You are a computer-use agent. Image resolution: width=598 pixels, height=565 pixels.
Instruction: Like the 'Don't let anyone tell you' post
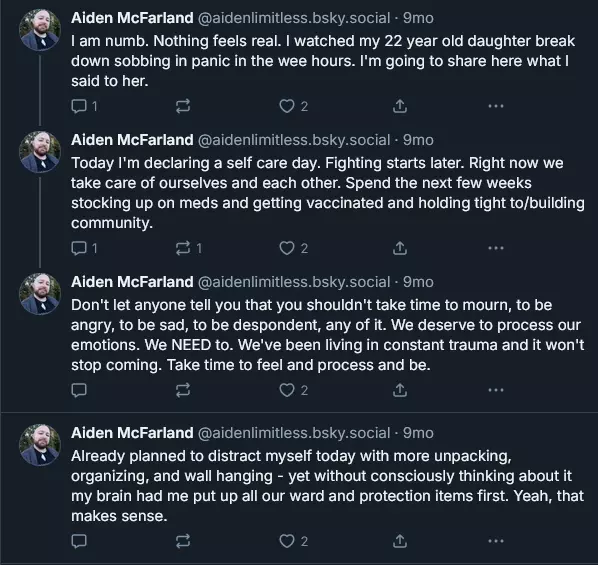(293, 390)
